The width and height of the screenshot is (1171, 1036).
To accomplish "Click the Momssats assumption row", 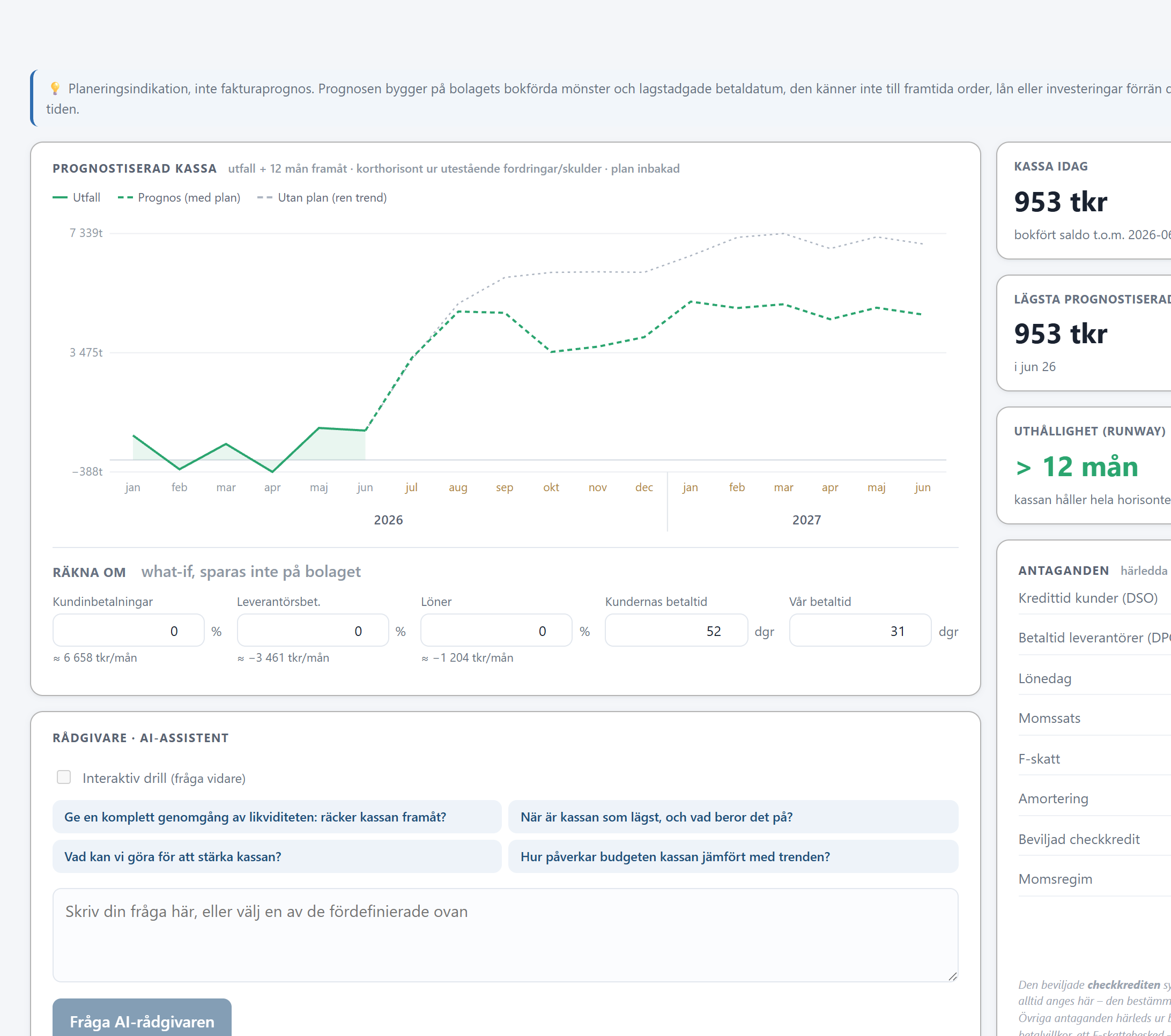I will coord(1094,719).
